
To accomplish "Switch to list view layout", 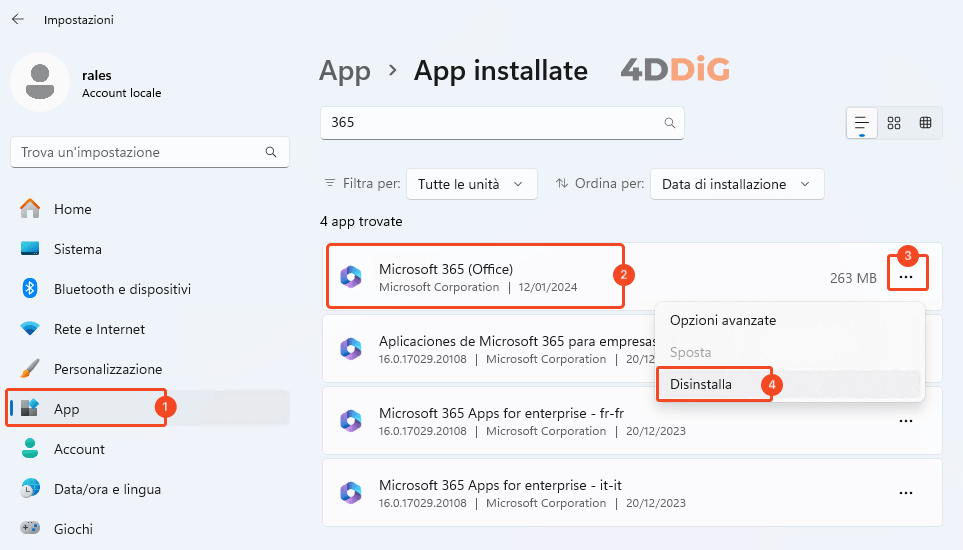I will pos(862,123).
